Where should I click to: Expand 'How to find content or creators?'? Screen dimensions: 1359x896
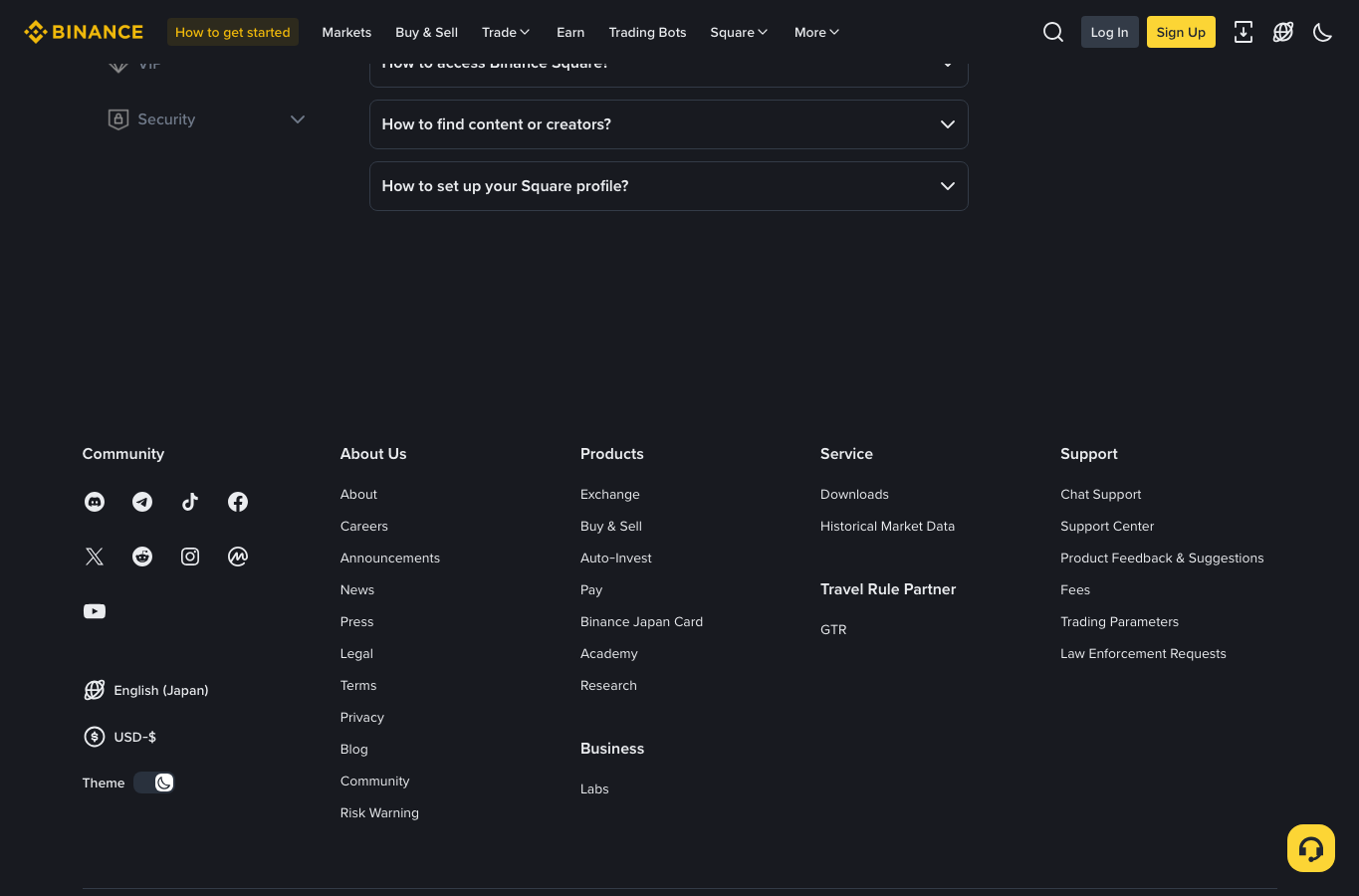click(x=669, y=124)
